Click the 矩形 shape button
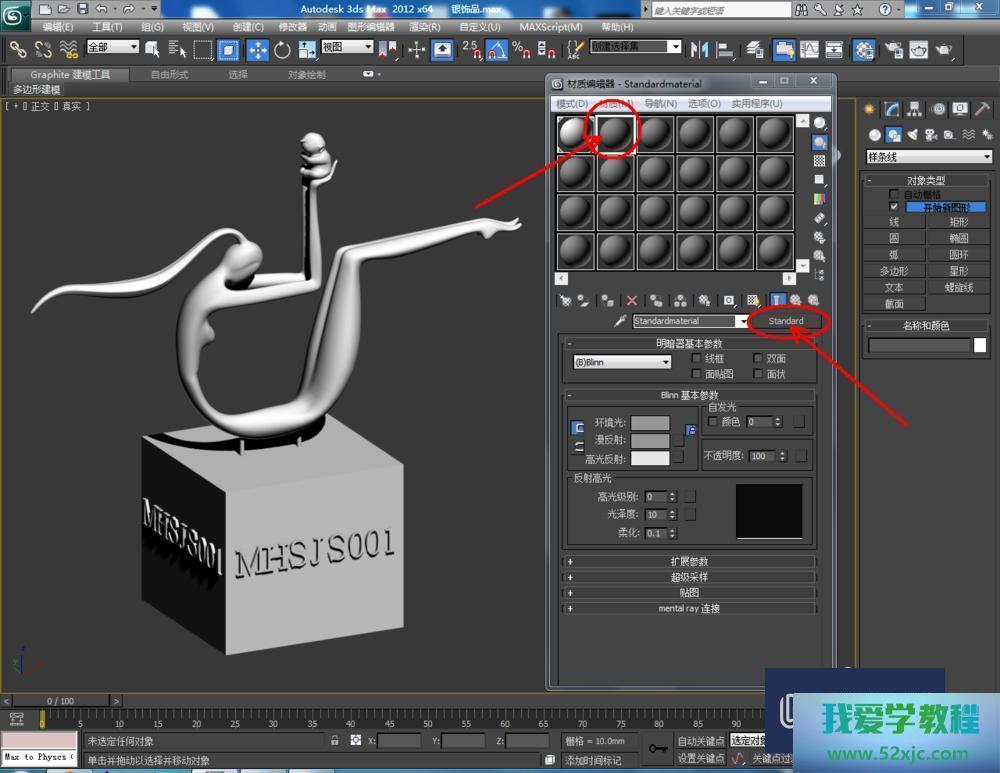 tap(960, 222)
